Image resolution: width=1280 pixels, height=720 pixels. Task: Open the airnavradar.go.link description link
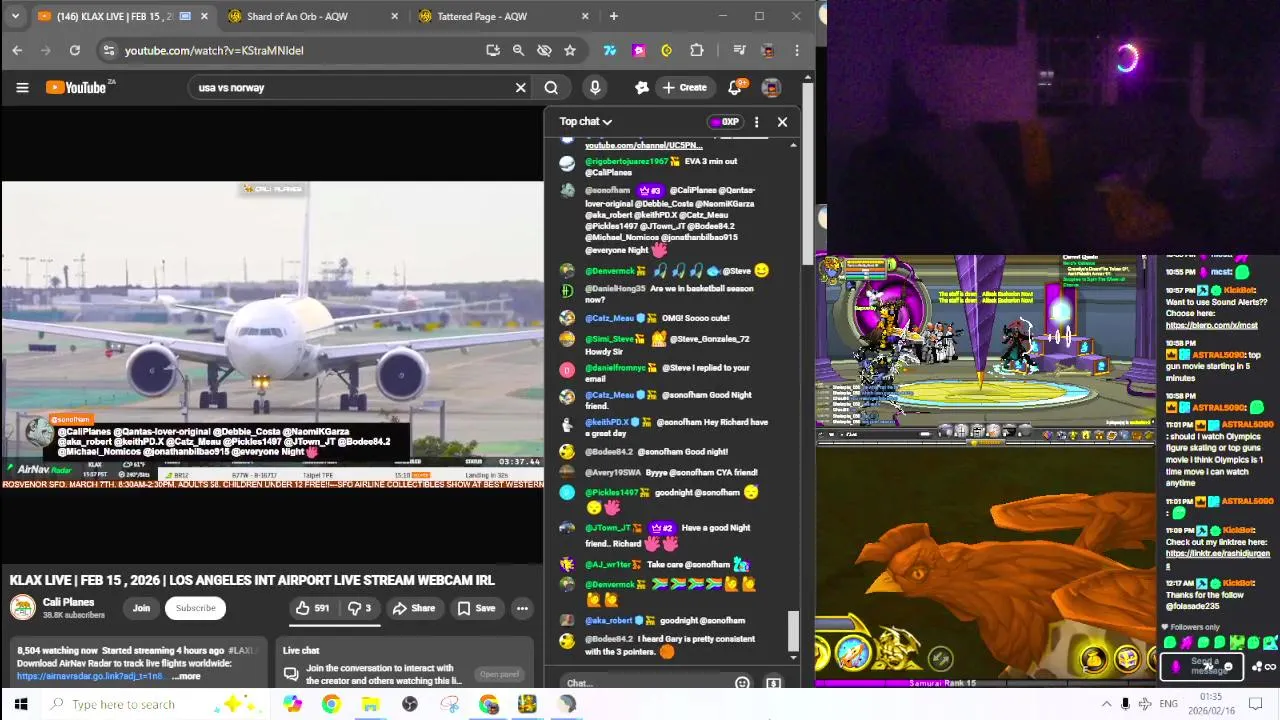[90, 677]
